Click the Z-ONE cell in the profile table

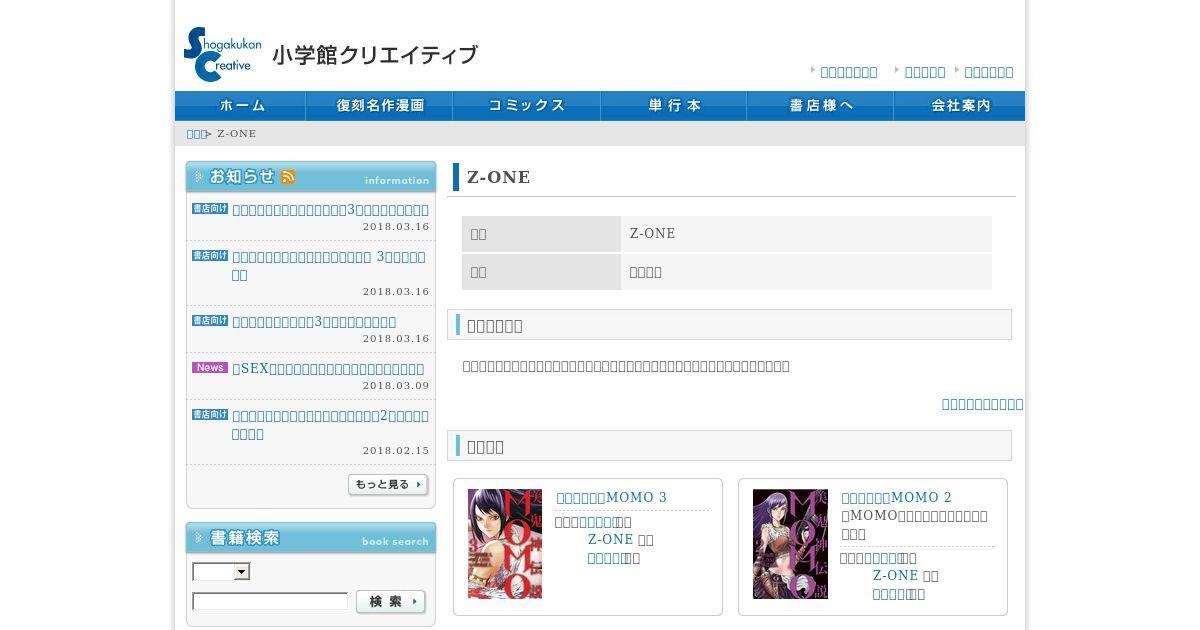(806, 234)
